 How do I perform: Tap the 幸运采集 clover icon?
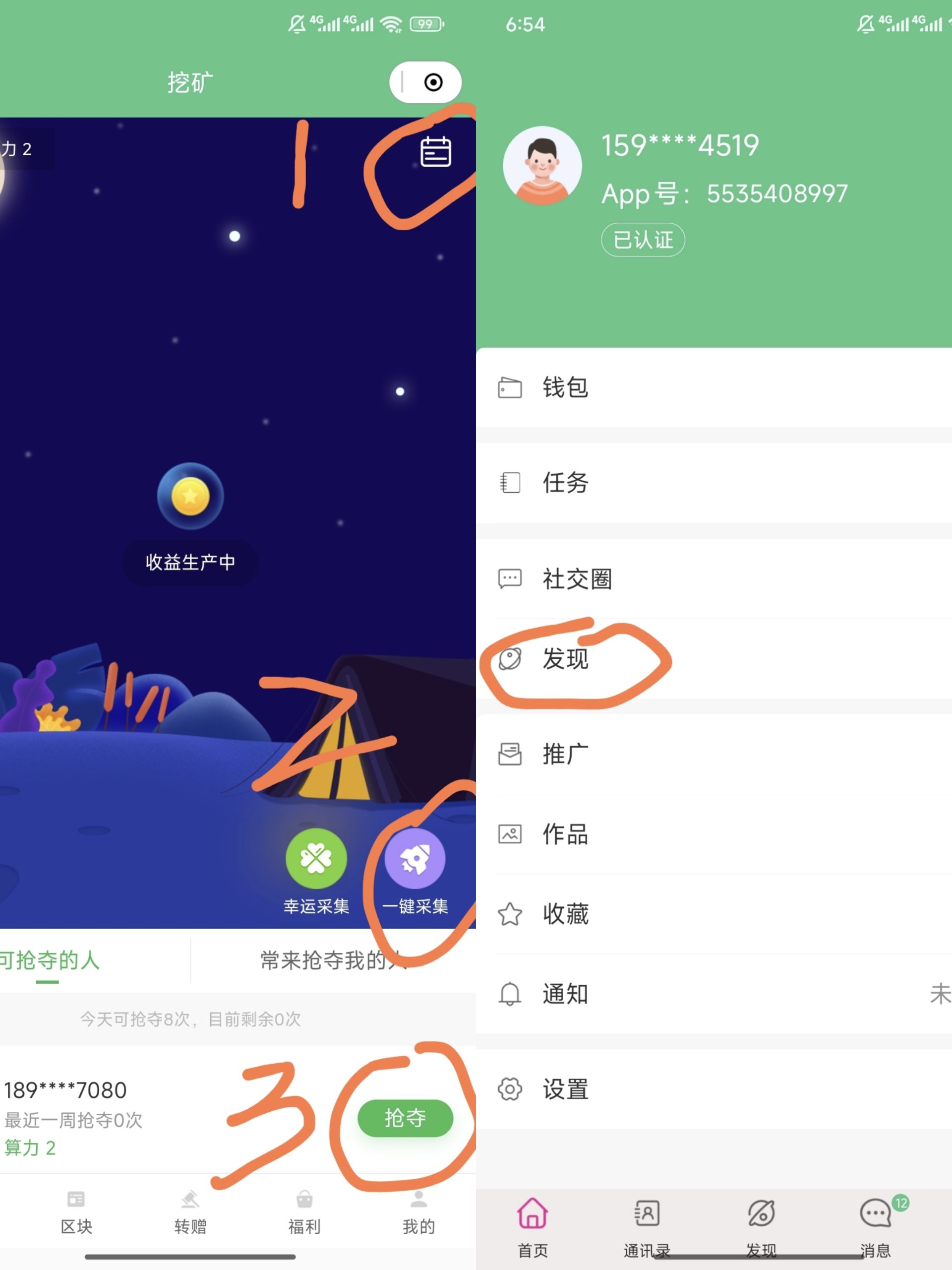(316, 858)
